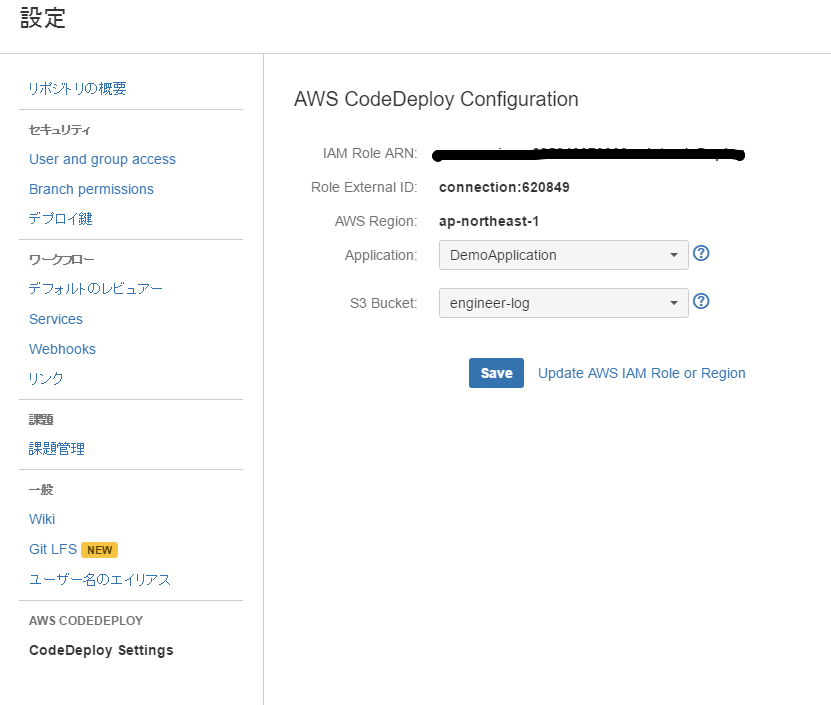Click the AWS CodeDeploy Configuration heading
This screenshot has height=705, width=831.
coord(436,99)
